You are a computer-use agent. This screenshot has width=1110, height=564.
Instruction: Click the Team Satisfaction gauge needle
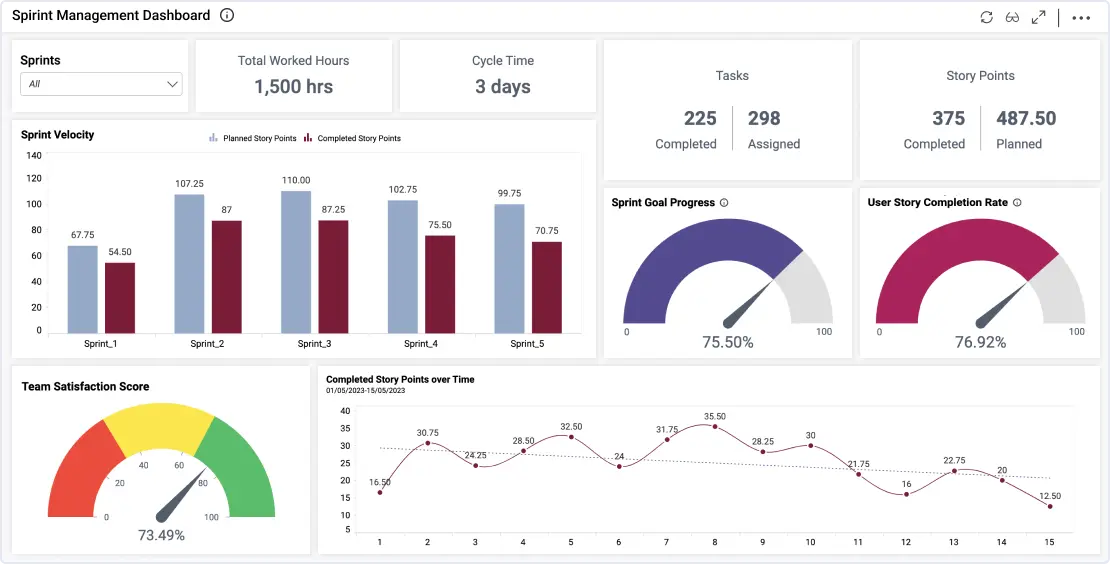(180, 496)
